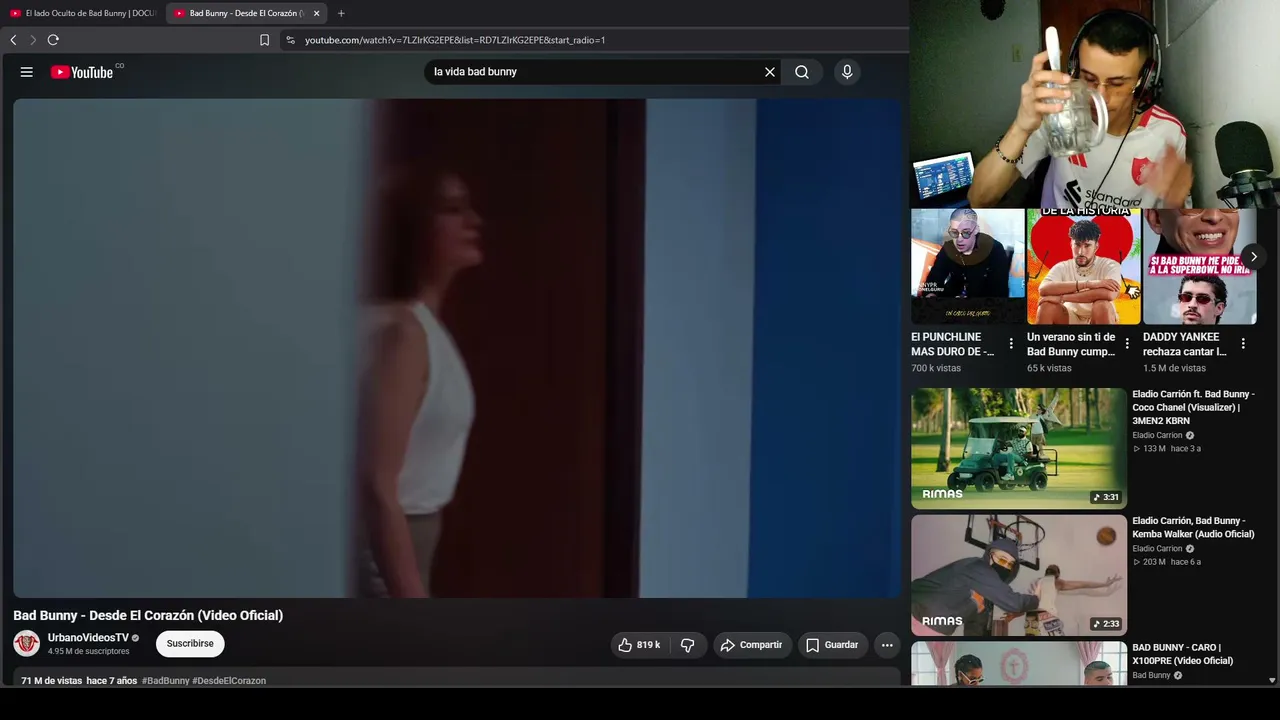The width and height of the screenshot is (1280, 720).
Task: Open BAD BUNNY - CARO title link
Action: [x=1183, y=654]
